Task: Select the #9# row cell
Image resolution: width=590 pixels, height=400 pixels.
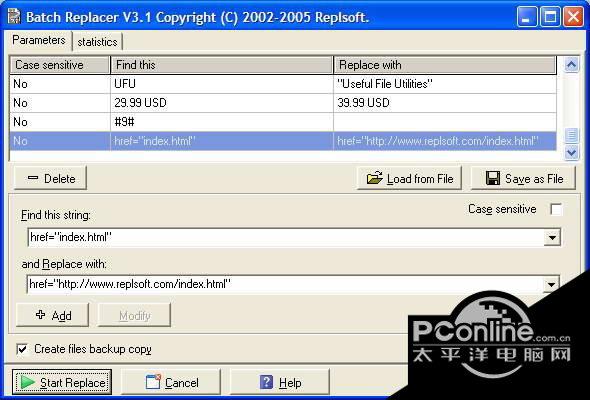Action: 222,122
